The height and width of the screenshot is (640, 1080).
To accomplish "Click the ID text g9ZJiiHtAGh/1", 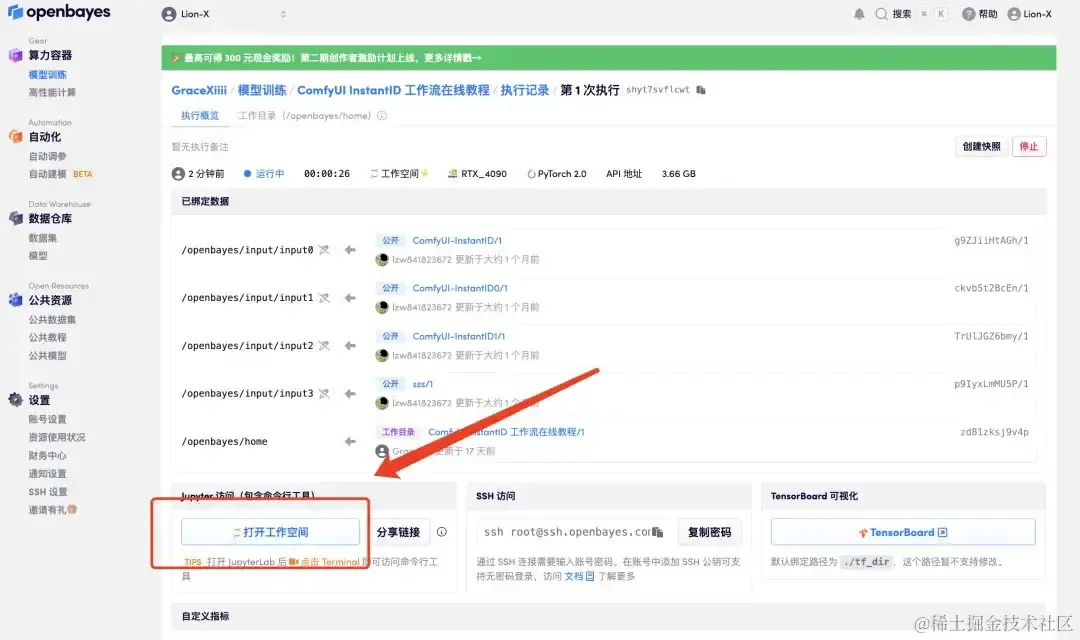I will coord(991,240).
